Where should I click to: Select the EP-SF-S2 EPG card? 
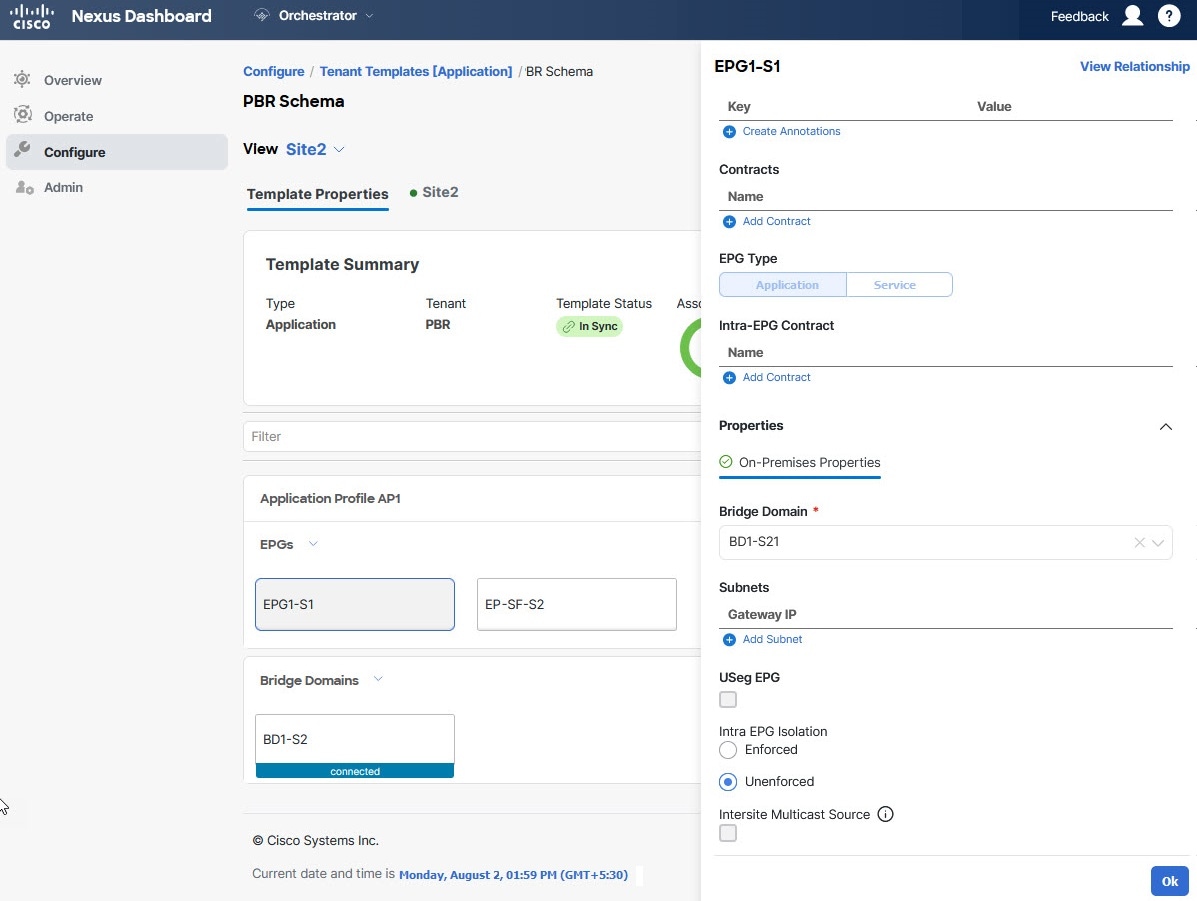click(x=576, y=605)
